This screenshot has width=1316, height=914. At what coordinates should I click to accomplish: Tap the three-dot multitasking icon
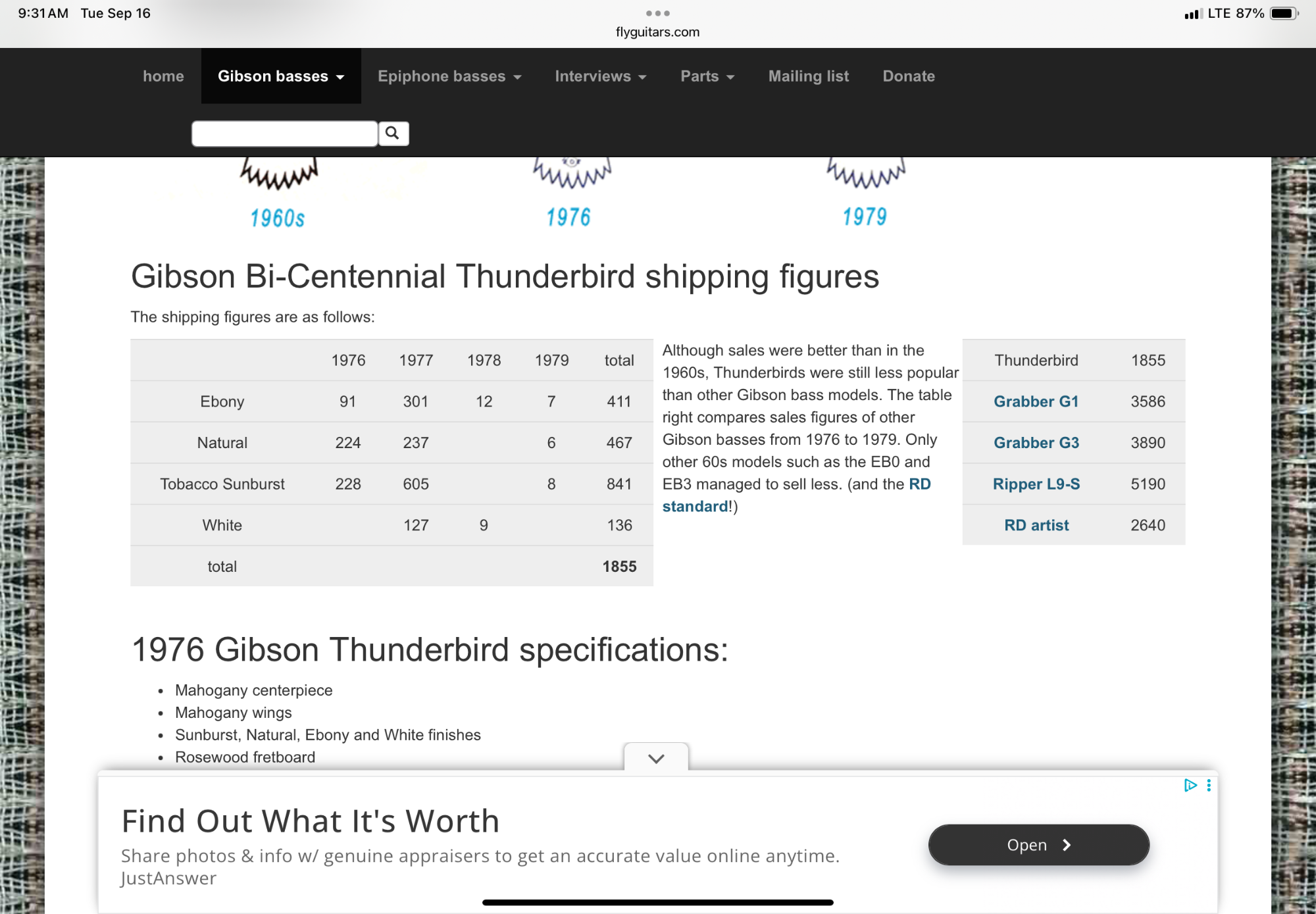pyautogui.click(x=657, y=13)
